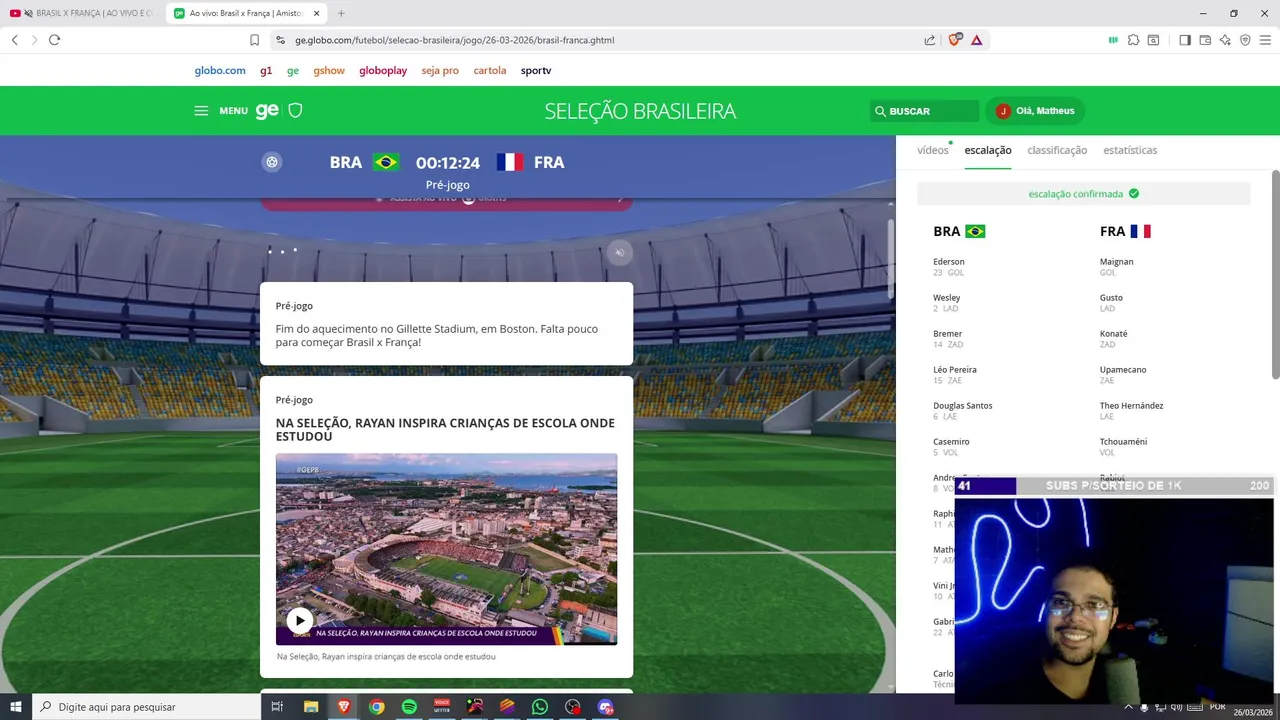The image size is (1280, 720).
Task: Open the Rayan stadium video thumbnail
Action: [x=446, y=549]
